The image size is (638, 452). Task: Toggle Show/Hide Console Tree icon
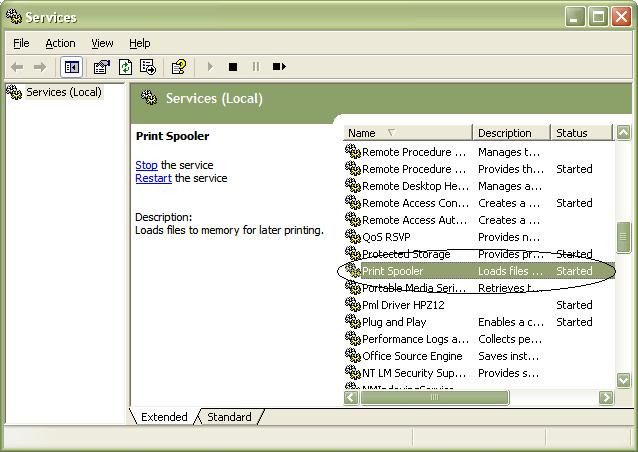(x=72, y=67)
